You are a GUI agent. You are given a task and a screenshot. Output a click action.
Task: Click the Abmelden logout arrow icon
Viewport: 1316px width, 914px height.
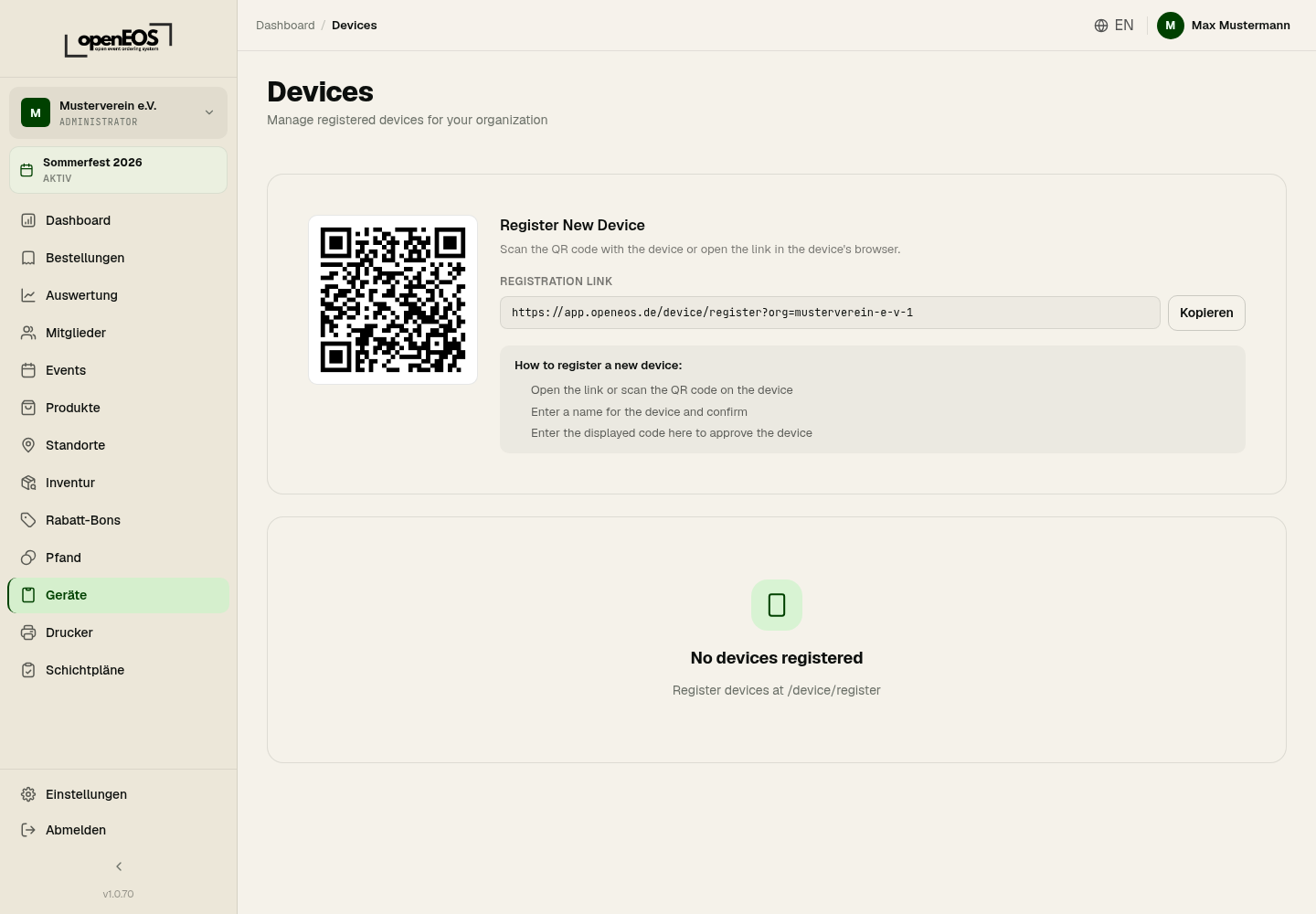coord(28,830)
